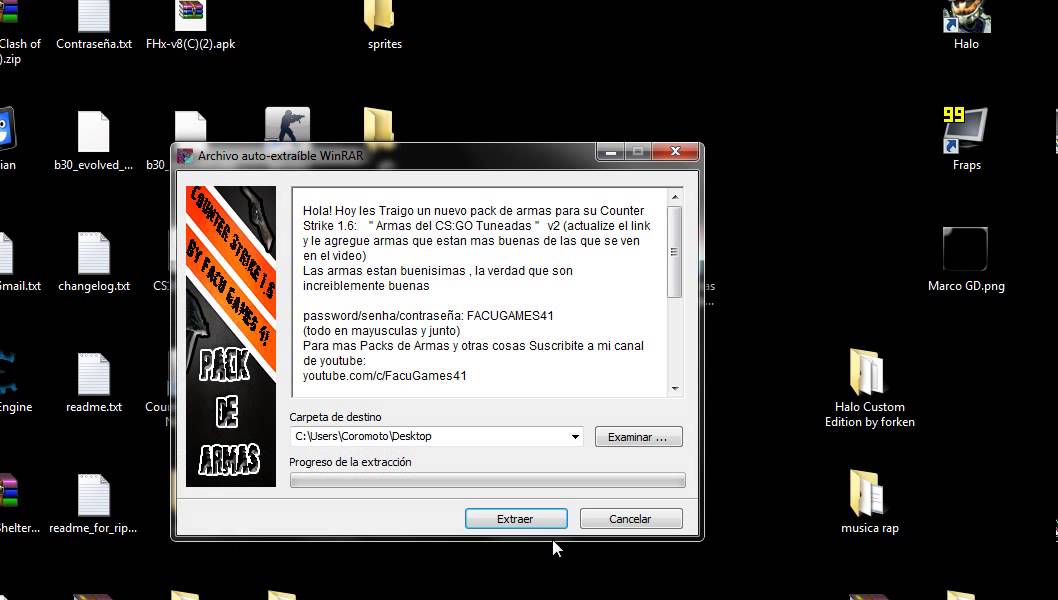
Task: Click the WinRAR icon in dialog title bar
Action: (185, 156)
